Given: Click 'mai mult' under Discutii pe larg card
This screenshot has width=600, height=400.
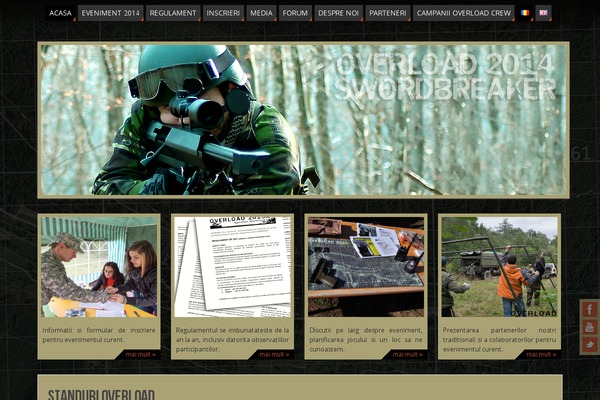Looking at the screenshot, I should coord(407,354).
